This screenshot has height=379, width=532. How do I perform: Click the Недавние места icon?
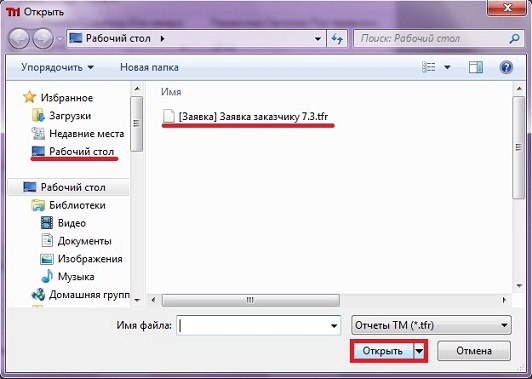click(x=38, y=133)
